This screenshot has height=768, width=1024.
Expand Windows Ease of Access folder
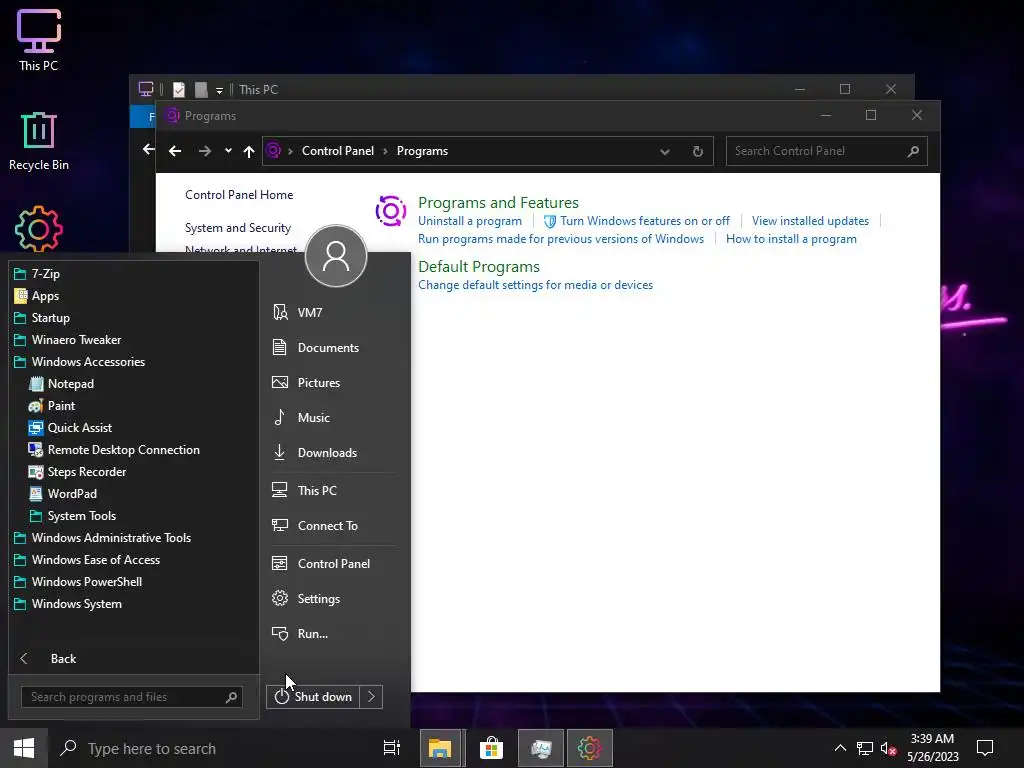click(87, 560)
